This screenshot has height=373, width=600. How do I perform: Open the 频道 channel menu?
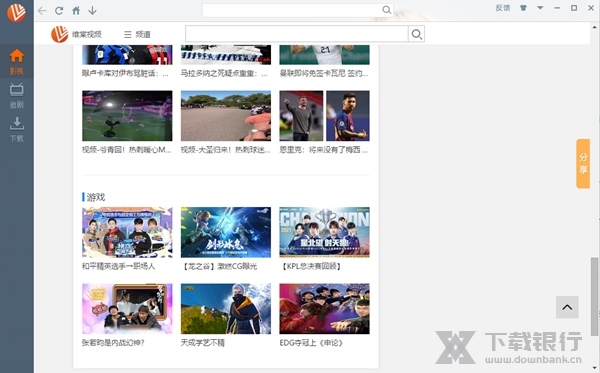137,34
